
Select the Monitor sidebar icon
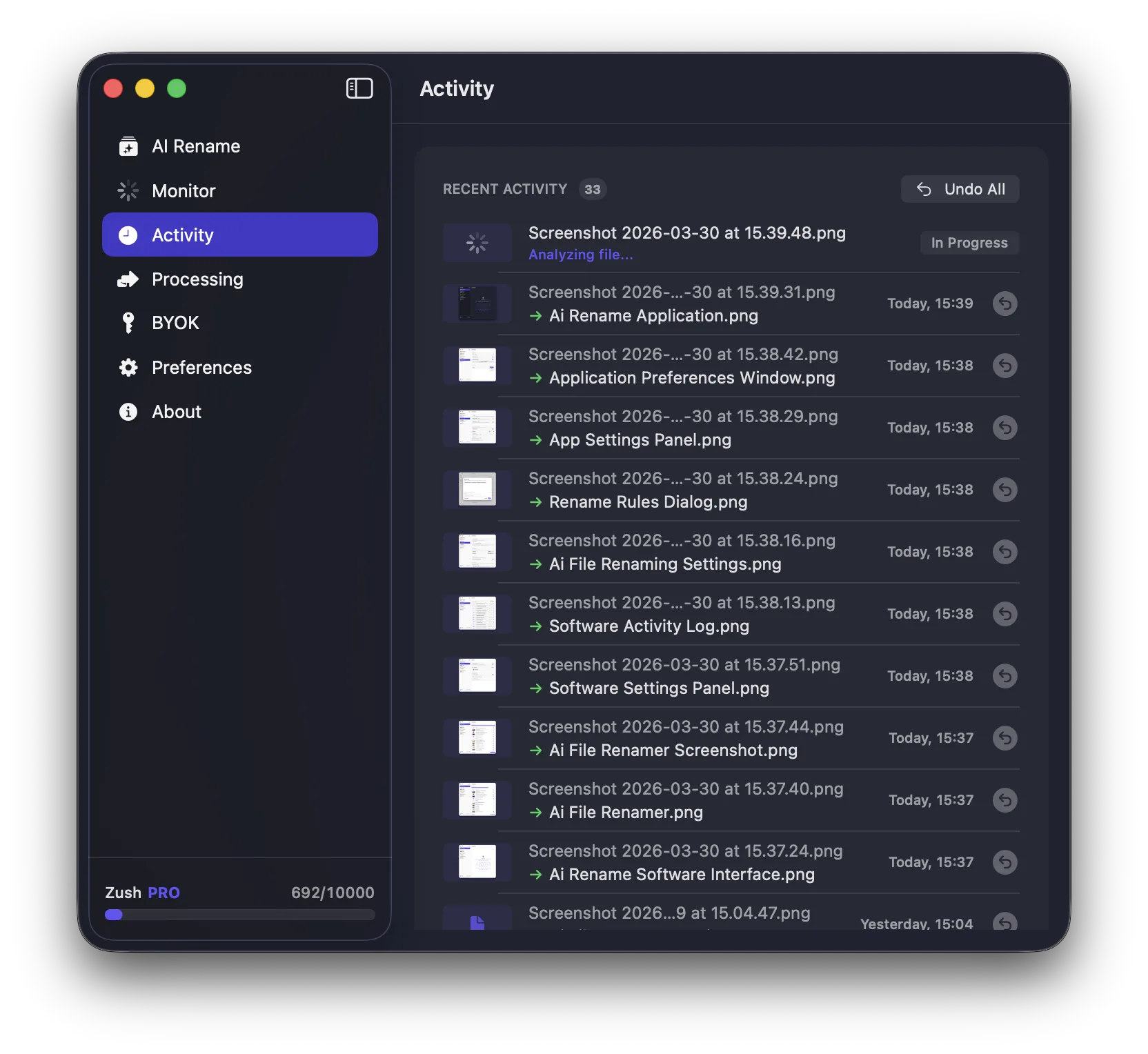(x=128, y=190)
